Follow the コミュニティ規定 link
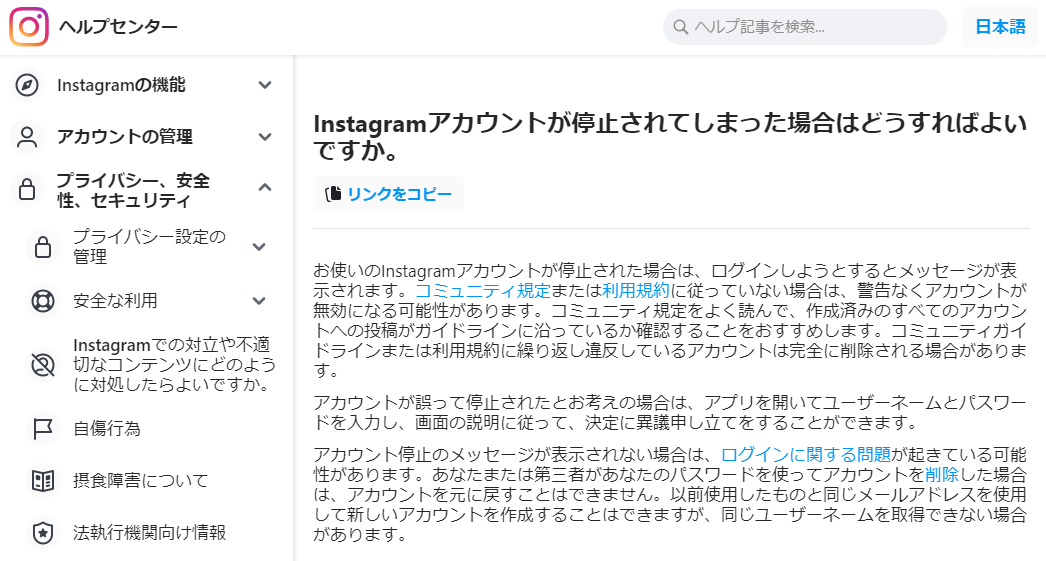Viewport: 1046px width, 561px height. click(x=482, y=291)
